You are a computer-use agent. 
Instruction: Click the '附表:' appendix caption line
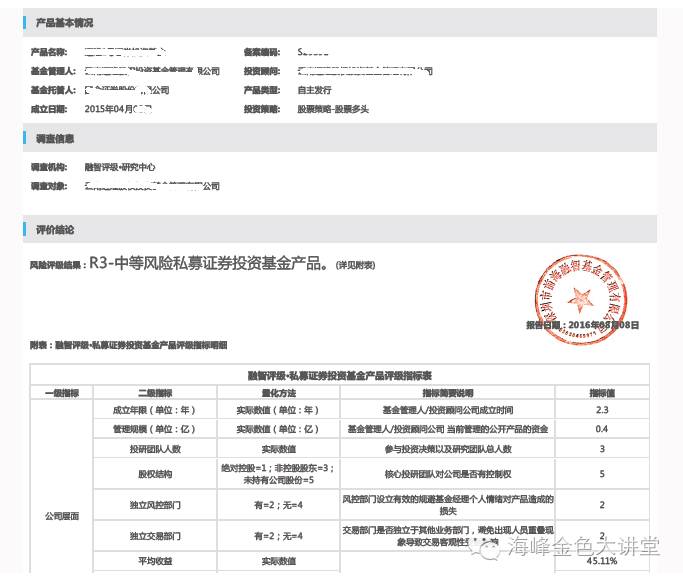tap(128, 345)
